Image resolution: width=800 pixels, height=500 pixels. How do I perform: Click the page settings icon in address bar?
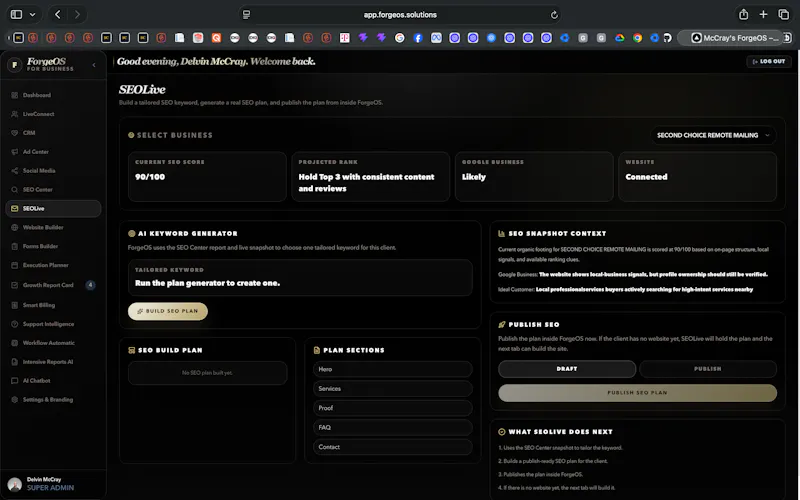(246, 15)
